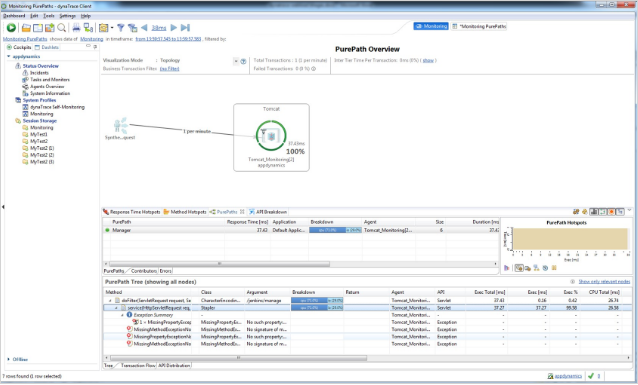This screenshot has width=638, height=385.
Task: Click the synthetic request node icon
Action: click(x=120, y=125)
